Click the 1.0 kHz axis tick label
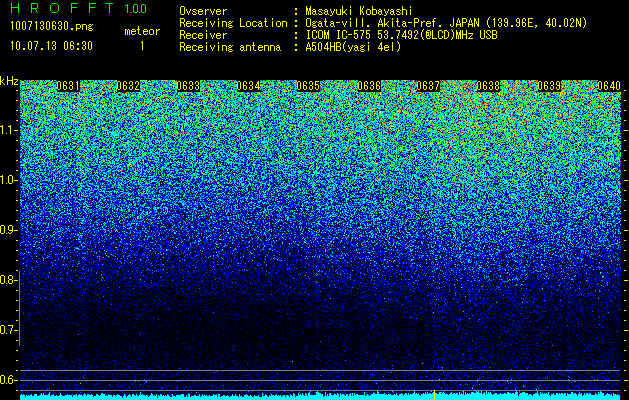This screenshot has width=629, height=400. (x=8, y=180)
